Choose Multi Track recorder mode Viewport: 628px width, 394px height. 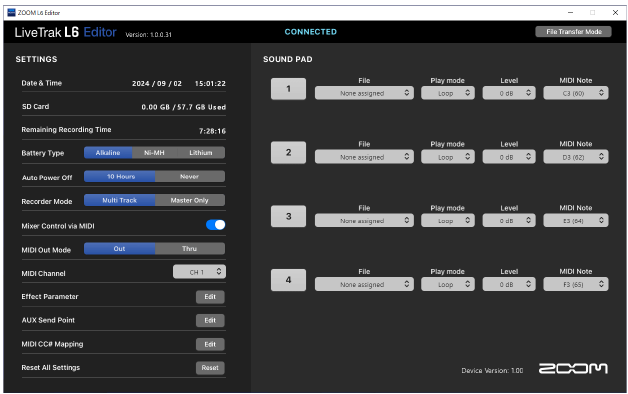tap(120, 200)
